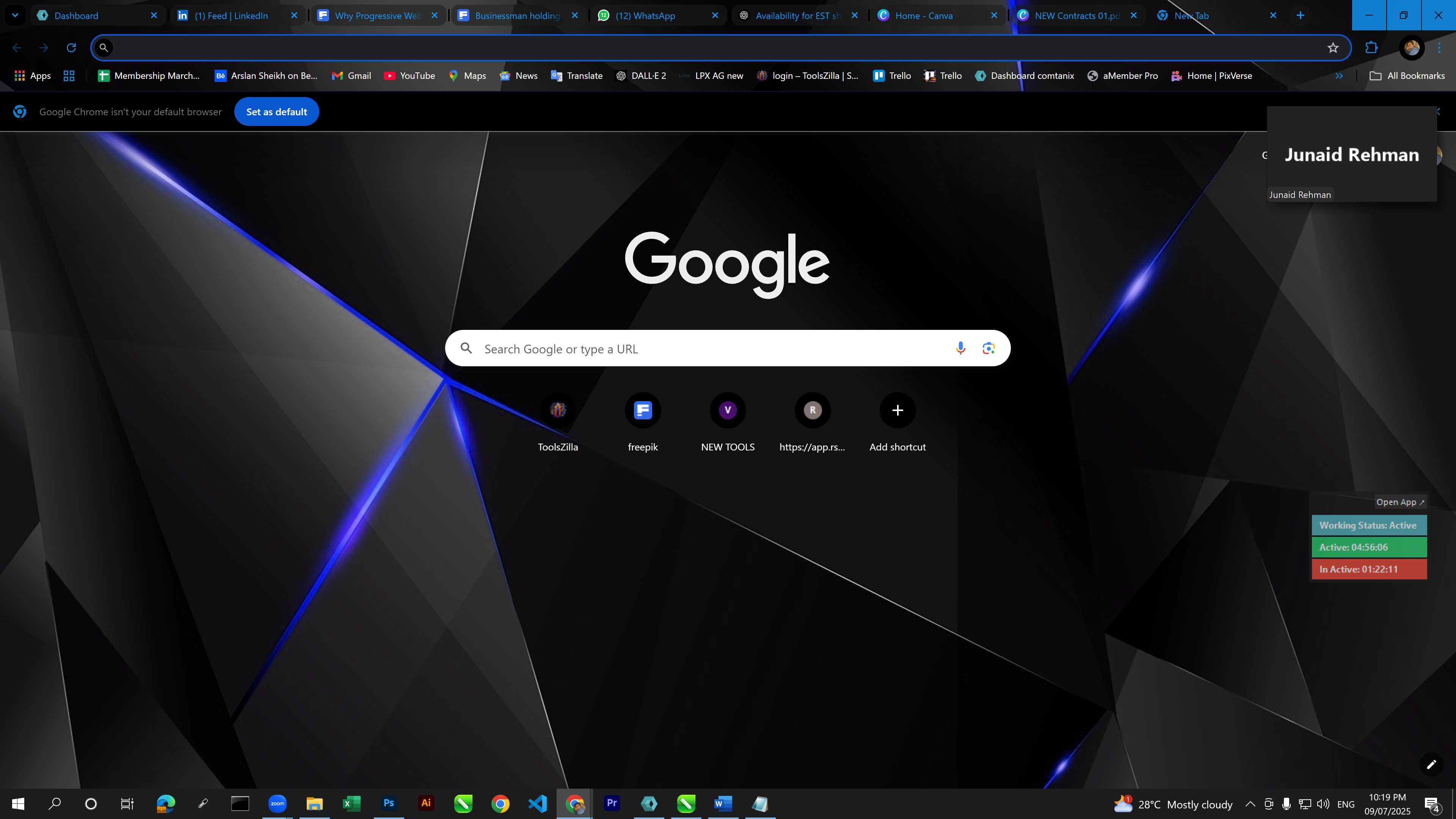Image resolution: width=1456 pixels, height=819 pixels.
Task: Open the Translate bookmark
Action: [577, 76]
